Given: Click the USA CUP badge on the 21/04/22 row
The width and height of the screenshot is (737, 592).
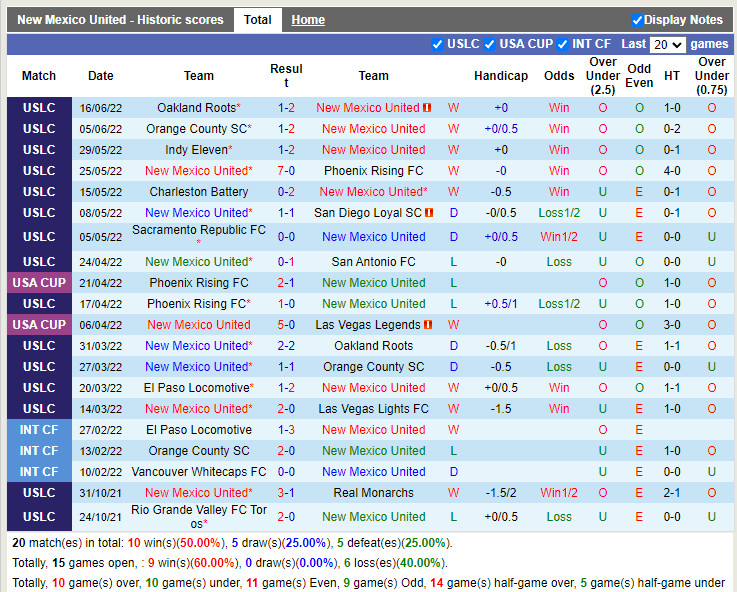Looking at the screenshot, I should pyautogui.click(x=39, y=283).
